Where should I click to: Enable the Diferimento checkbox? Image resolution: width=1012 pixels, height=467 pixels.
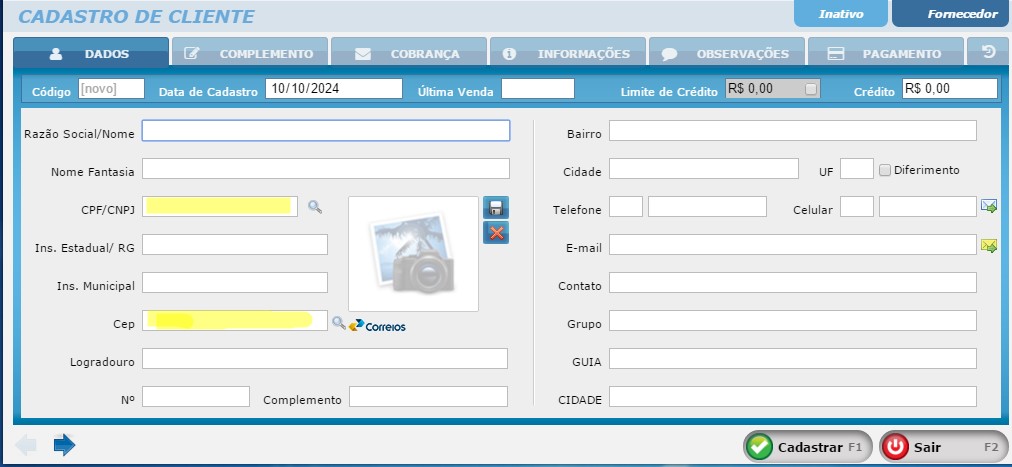coord(885,170)
